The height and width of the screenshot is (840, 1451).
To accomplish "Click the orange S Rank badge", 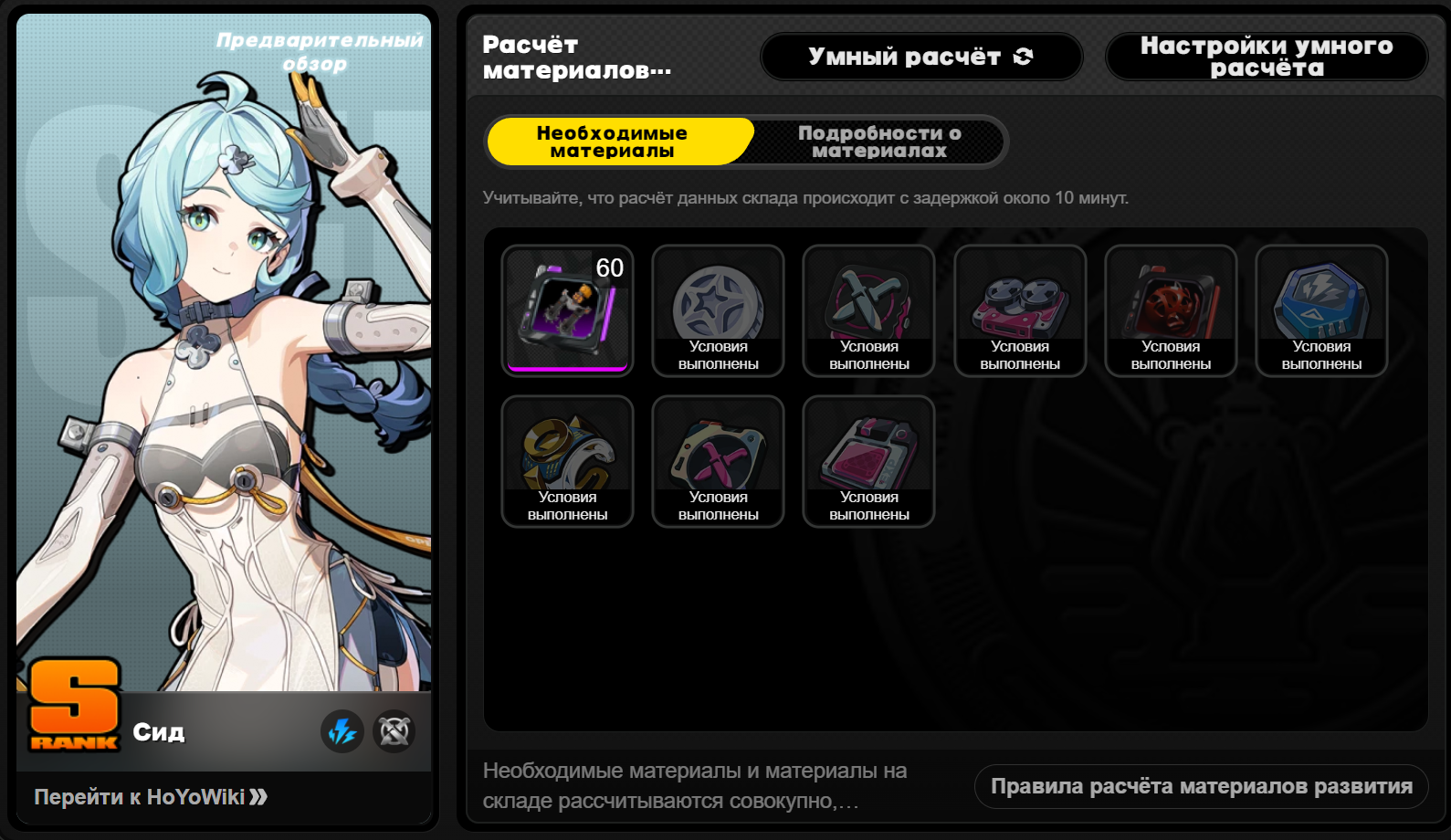I will [x=74, y=706].
